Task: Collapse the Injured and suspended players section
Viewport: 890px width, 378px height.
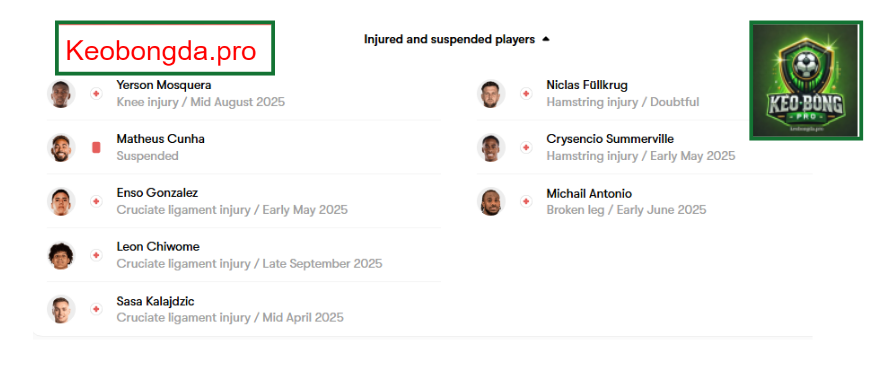Action: point(545,40)
